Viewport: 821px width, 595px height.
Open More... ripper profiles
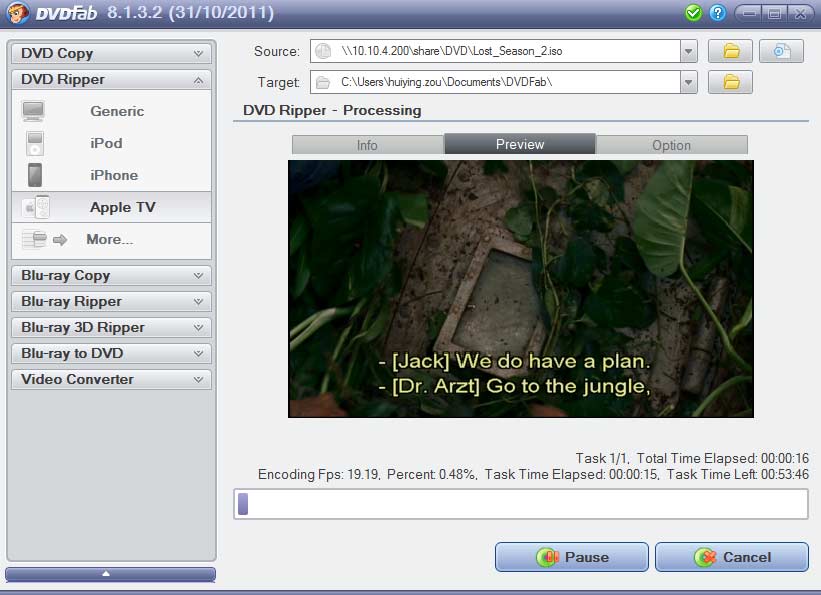pos(112,239)
